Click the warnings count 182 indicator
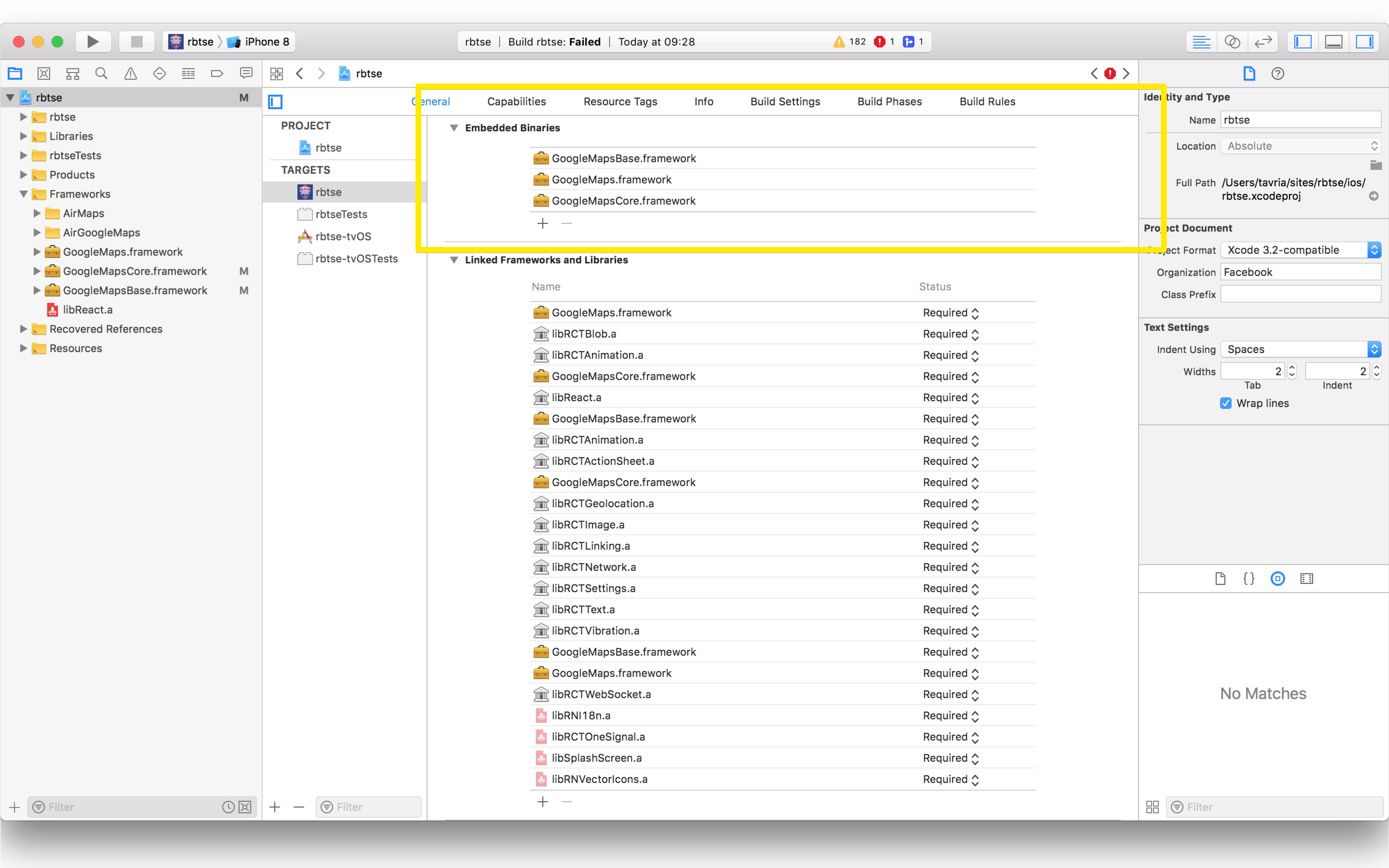1389x868 pixels. click(x=849, y=41)
